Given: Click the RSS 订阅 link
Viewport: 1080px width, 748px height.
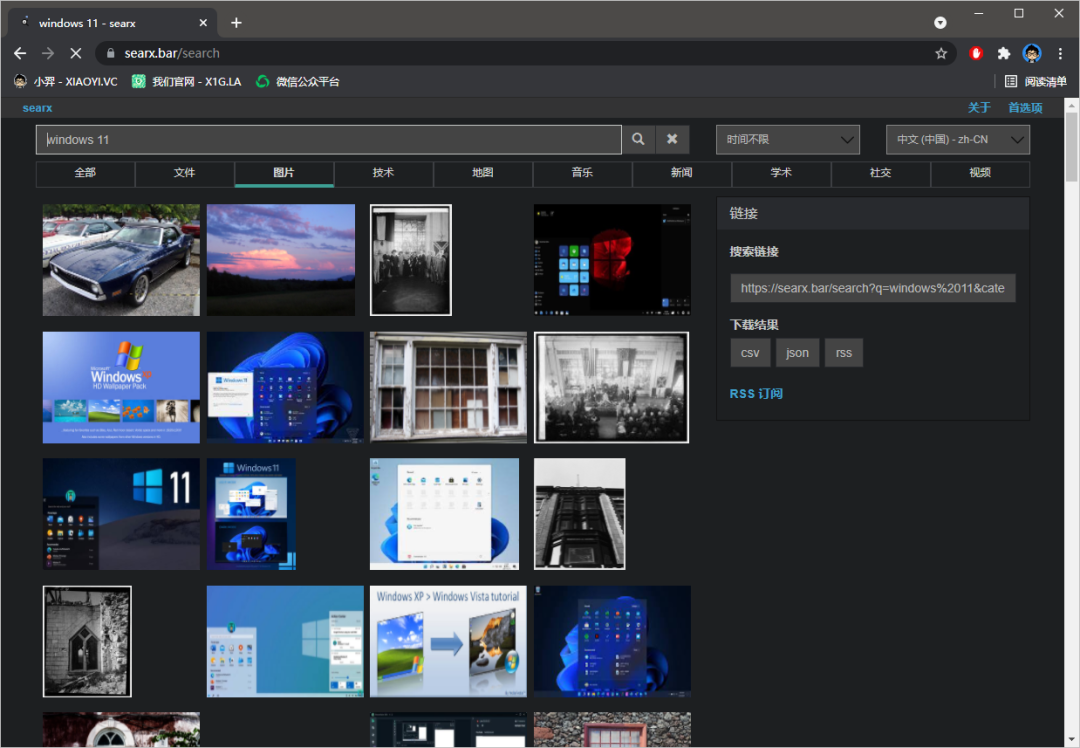Looking at the screenshot, I should tap(756, 394).
